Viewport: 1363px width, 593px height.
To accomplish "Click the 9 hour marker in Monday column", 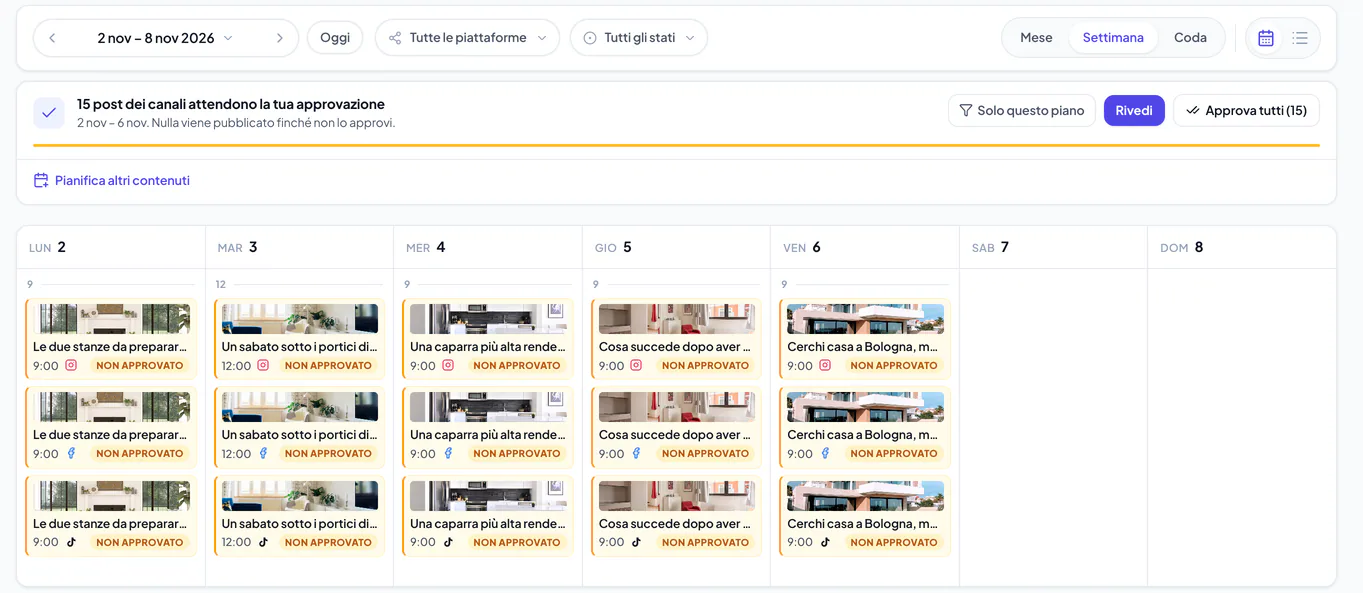I will click(30, 285).
